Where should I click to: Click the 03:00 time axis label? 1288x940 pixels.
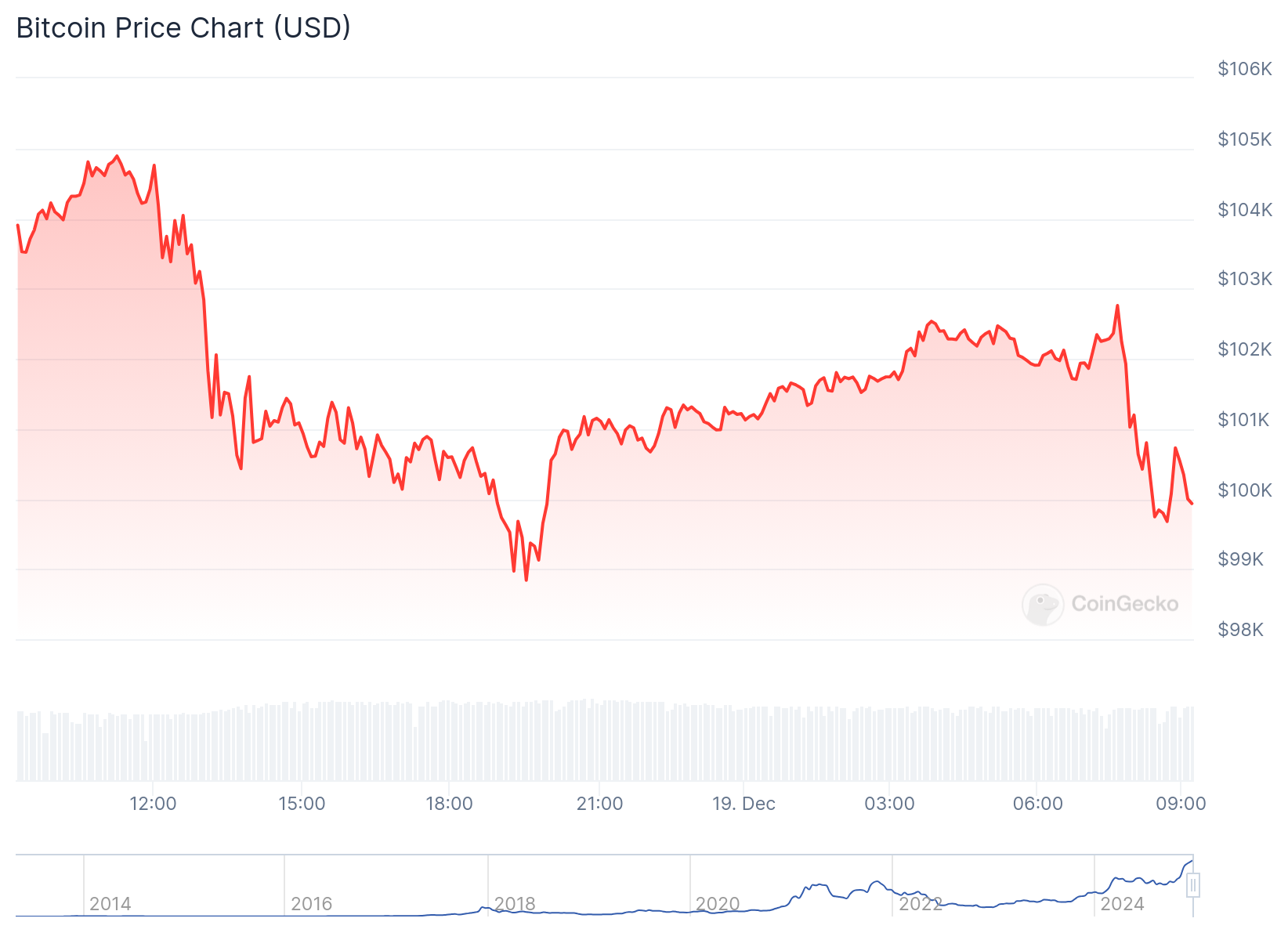(x=889, y=804)
